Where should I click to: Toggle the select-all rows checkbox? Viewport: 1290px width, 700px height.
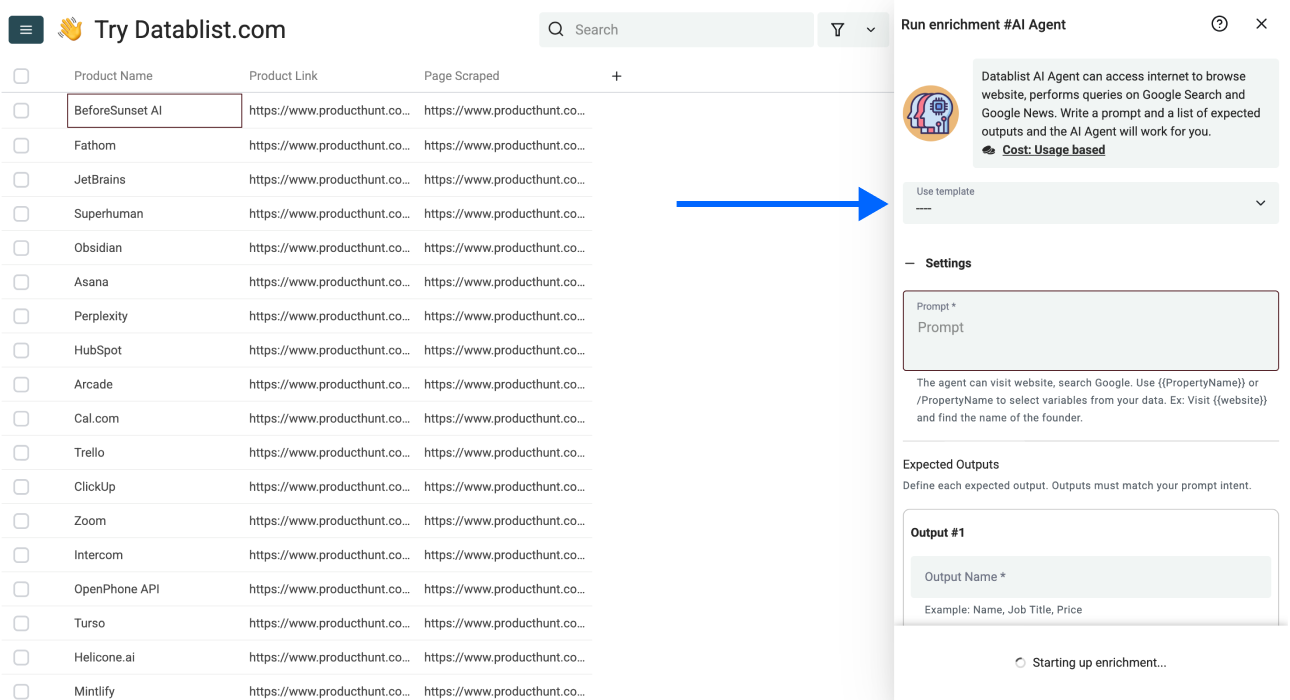pyautogui.click(x=21, y=76)
